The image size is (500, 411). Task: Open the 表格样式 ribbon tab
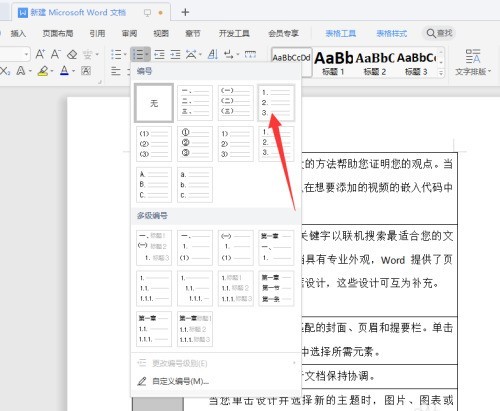click(x=392, y=33)
